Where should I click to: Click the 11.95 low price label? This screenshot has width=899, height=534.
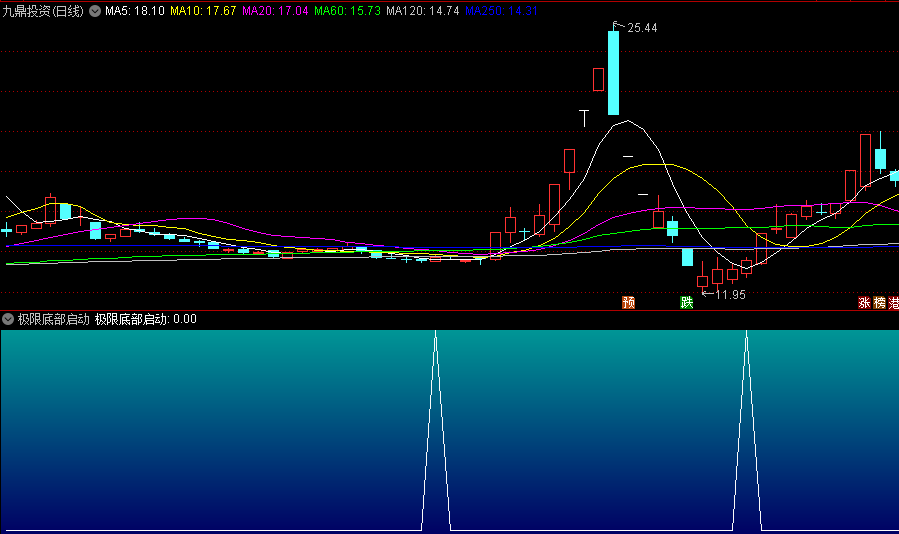tap(730, 295)
